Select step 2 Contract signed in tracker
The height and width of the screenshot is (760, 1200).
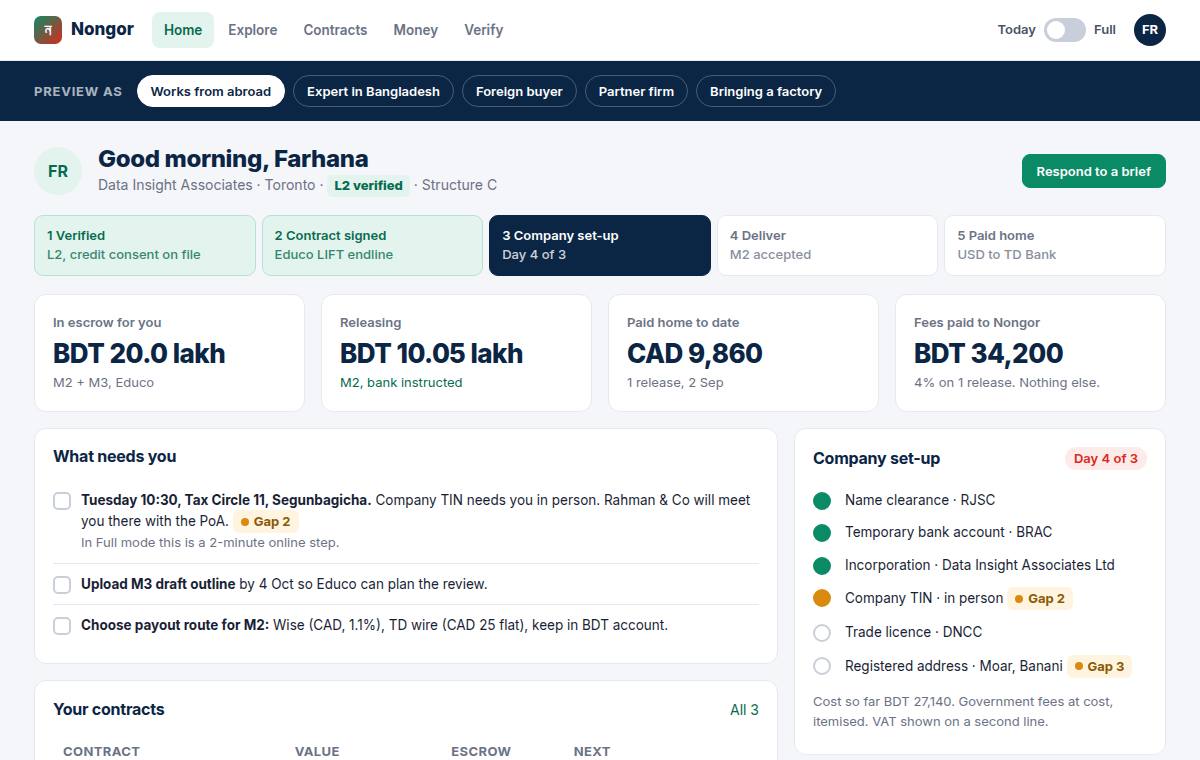(372, 245)
